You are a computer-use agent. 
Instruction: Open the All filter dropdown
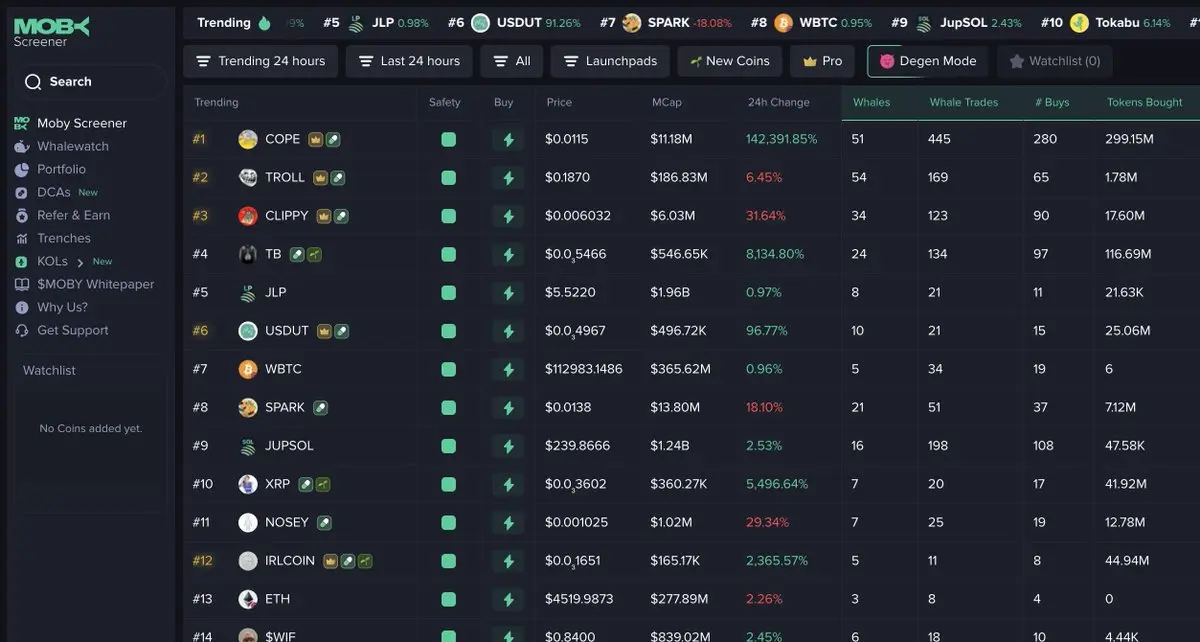[x=512, y=61]
